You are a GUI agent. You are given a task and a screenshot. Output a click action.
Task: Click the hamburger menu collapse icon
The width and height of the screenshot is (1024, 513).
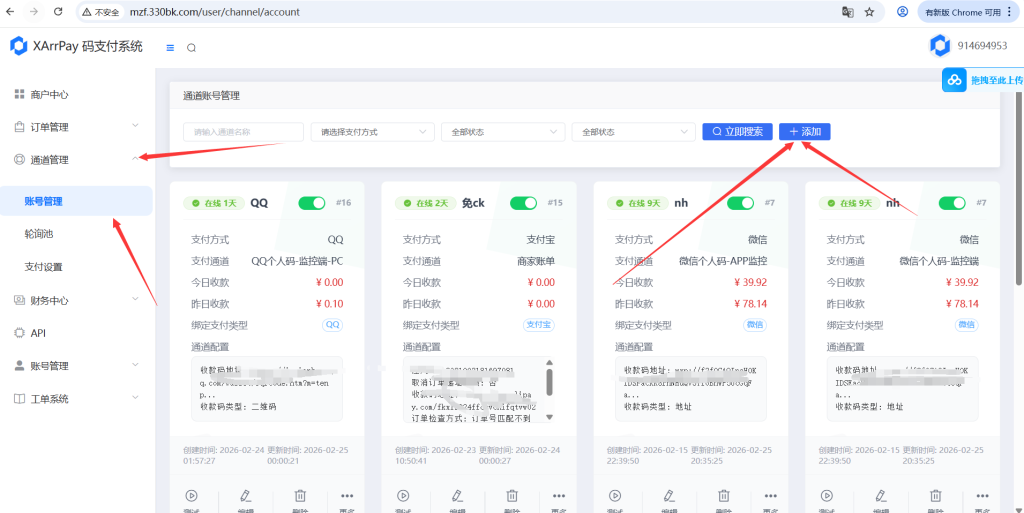pyautogui.click(x=170, y=48)
